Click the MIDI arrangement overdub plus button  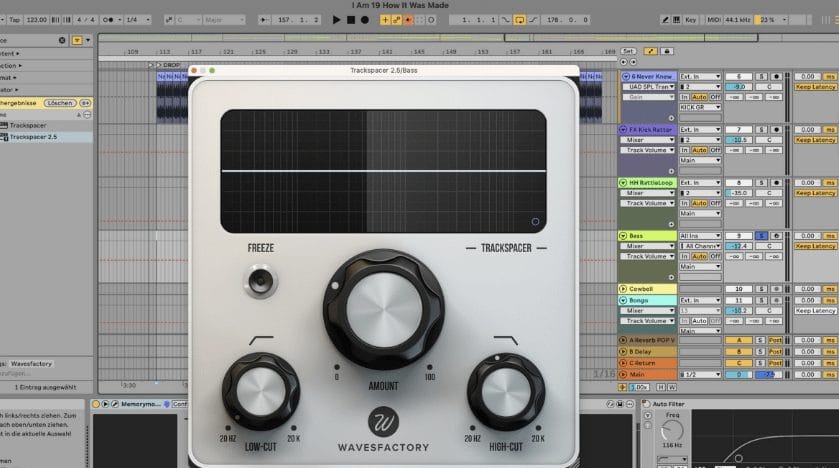coord(385,20)
